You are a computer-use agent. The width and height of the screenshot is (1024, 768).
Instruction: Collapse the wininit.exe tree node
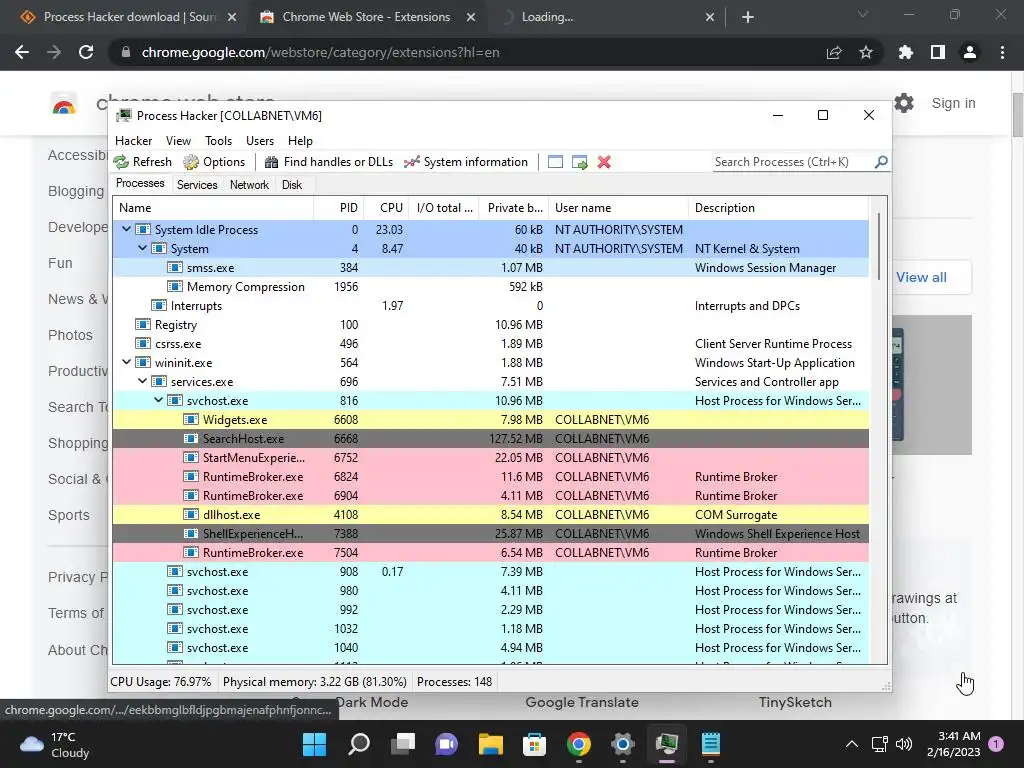[x=126, y=362]
